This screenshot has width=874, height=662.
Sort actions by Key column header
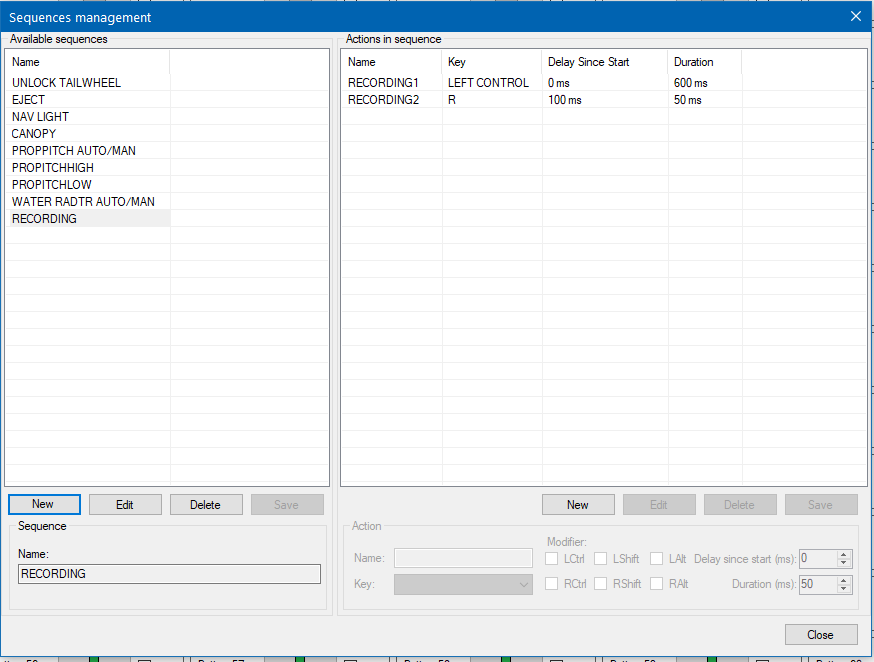pos(490,62)
